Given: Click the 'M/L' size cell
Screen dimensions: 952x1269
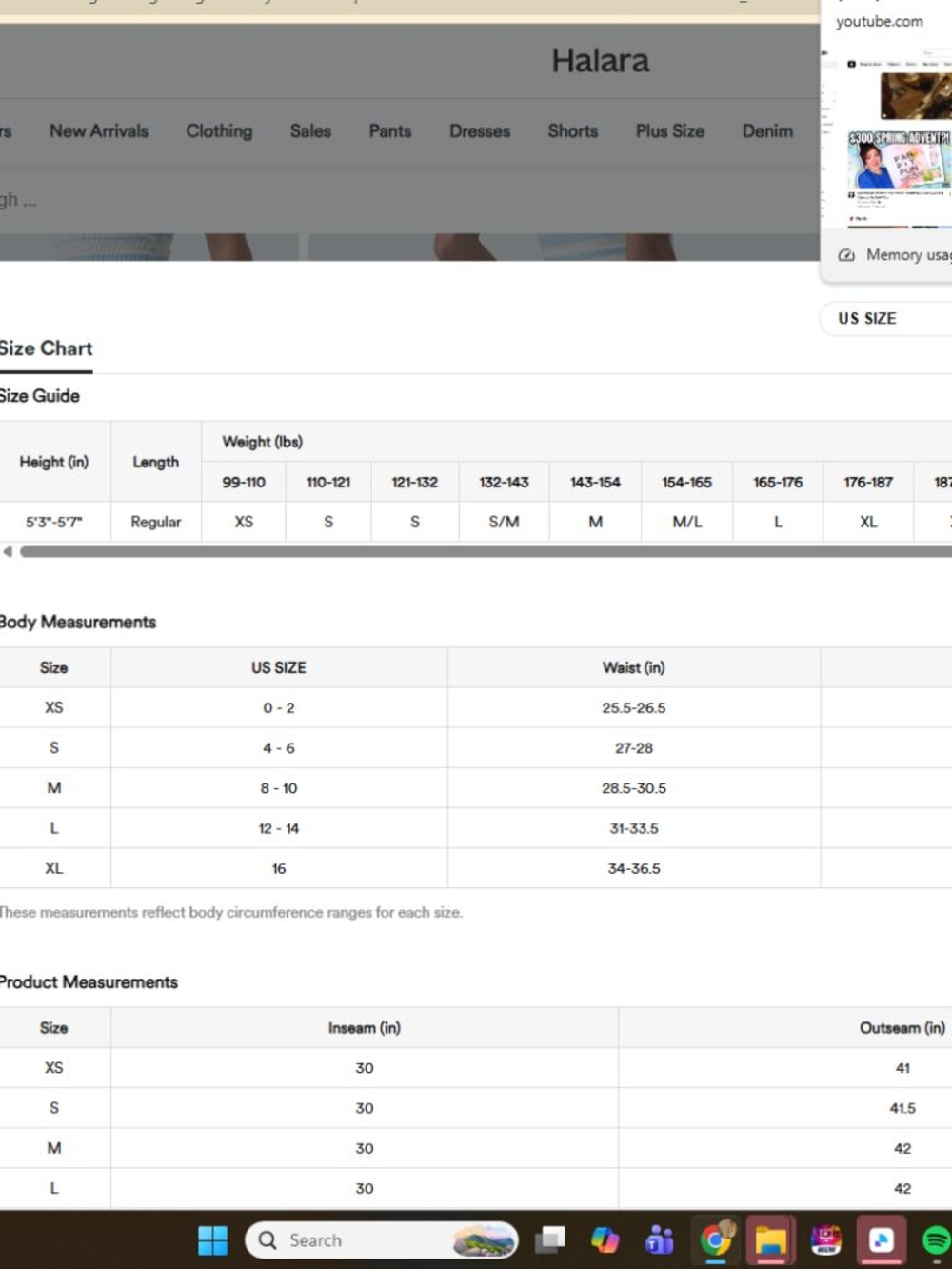Looking at the screenshot, I should [687, 522].
